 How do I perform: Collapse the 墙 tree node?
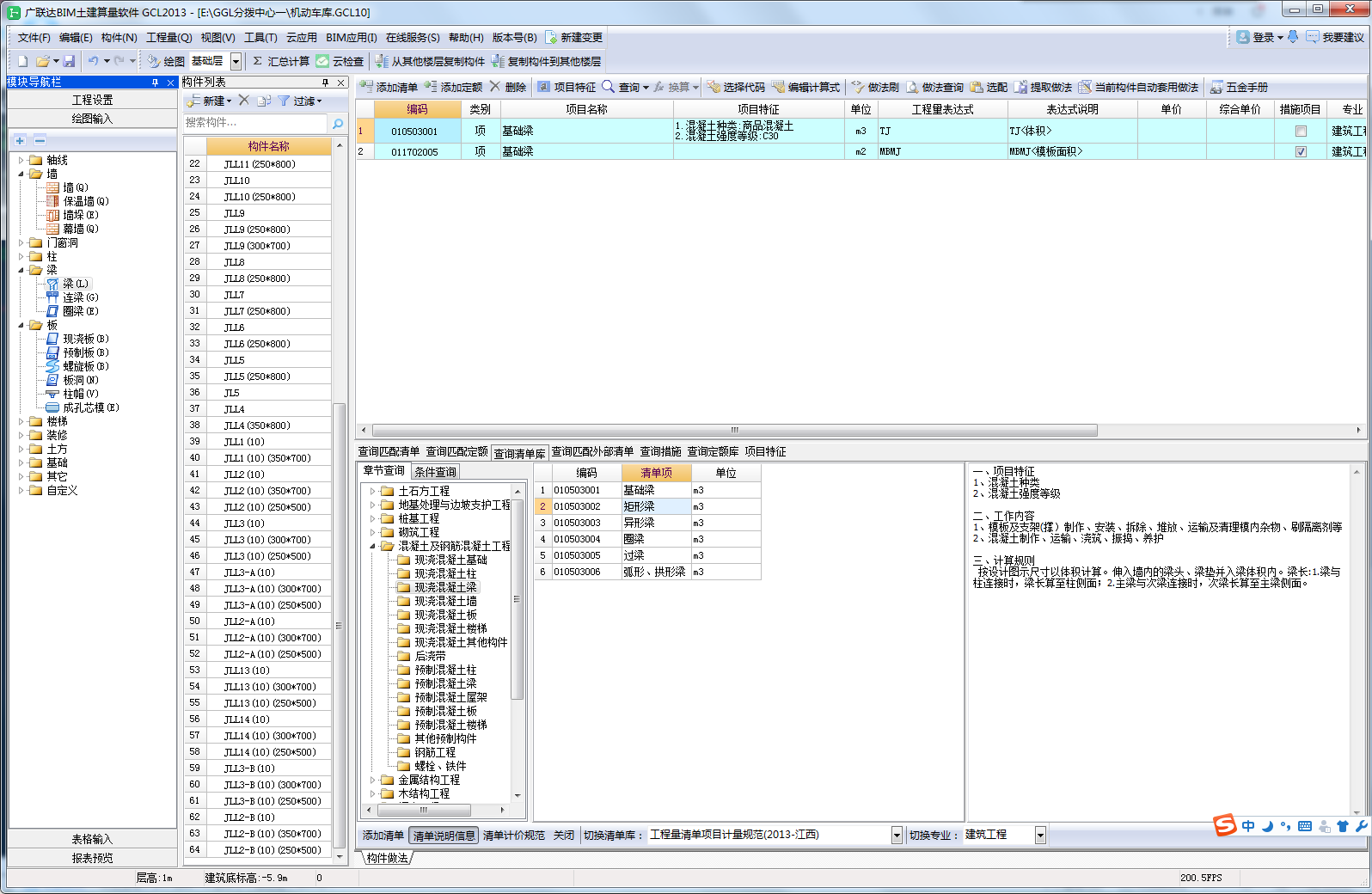click(21, 174)
